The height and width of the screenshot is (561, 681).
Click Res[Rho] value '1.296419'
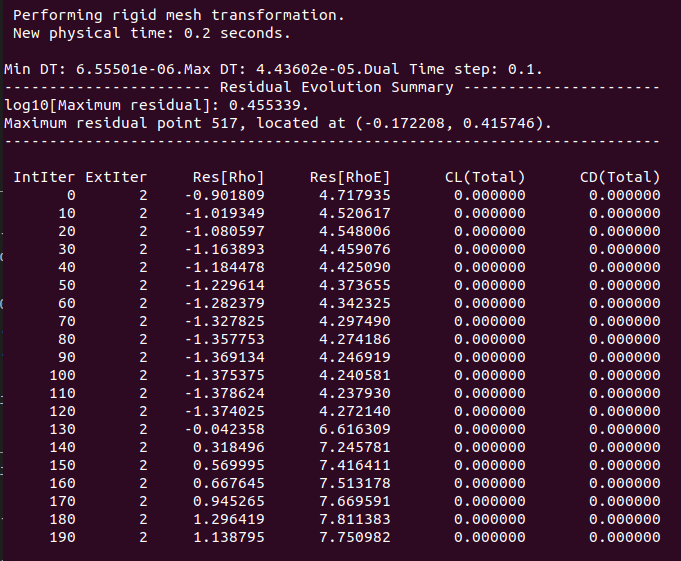[x=229, y=520]
